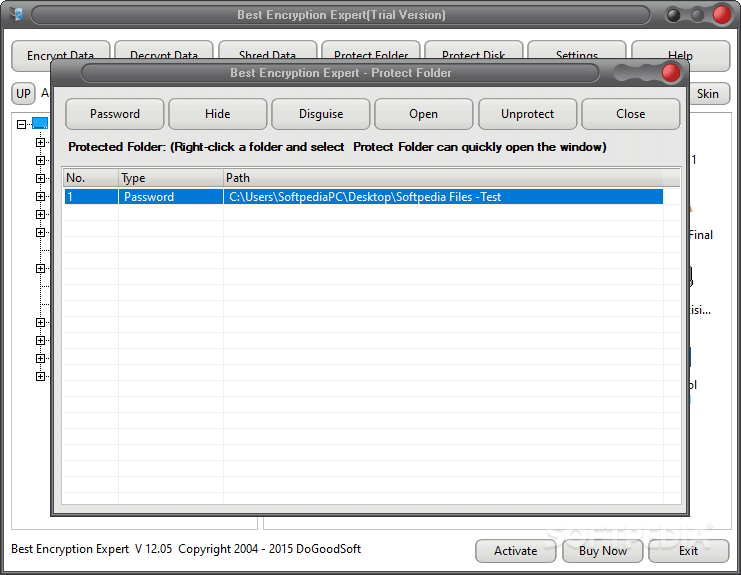Open Decrypt Data tab in main window

point(164,50)
